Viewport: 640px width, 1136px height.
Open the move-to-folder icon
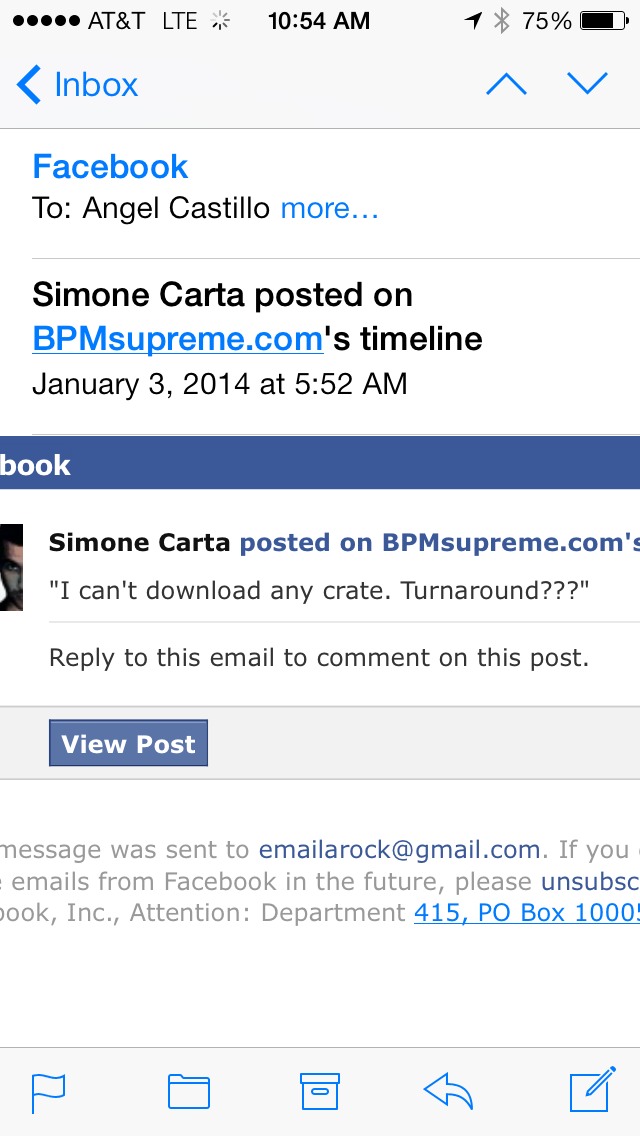188,1091
